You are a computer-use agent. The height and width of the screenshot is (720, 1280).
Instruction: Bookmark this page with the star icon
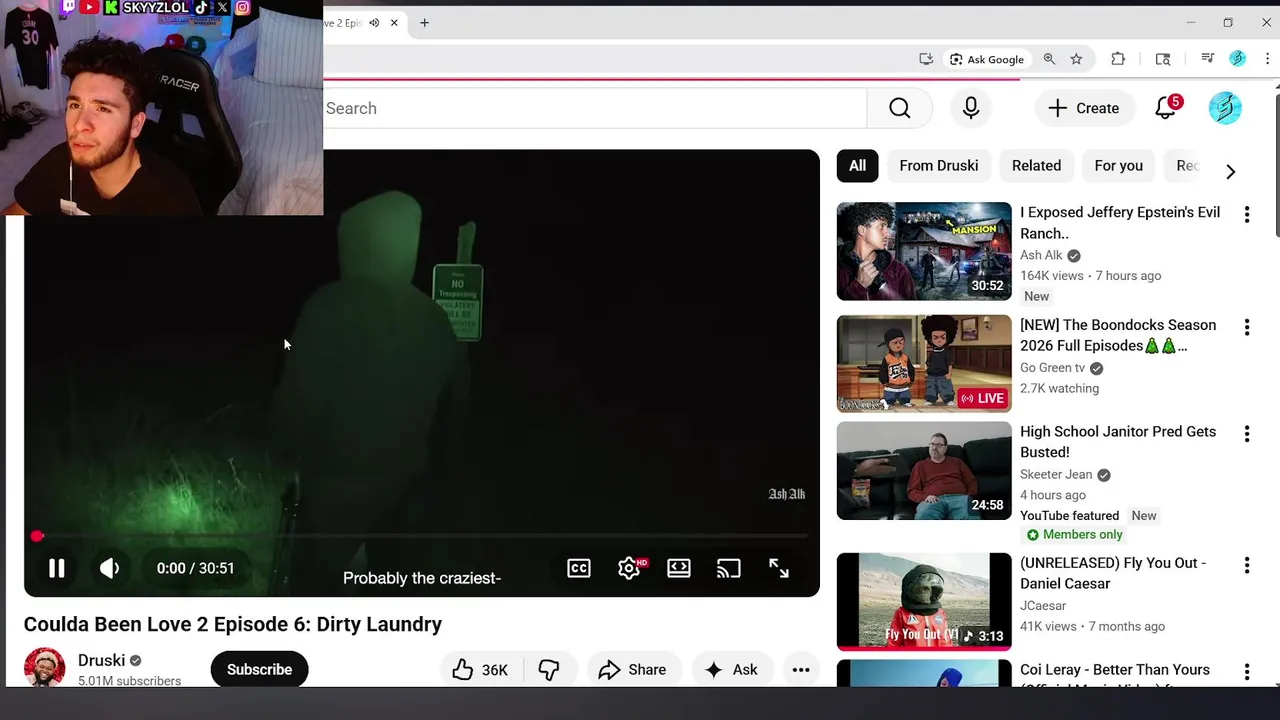1076,59
